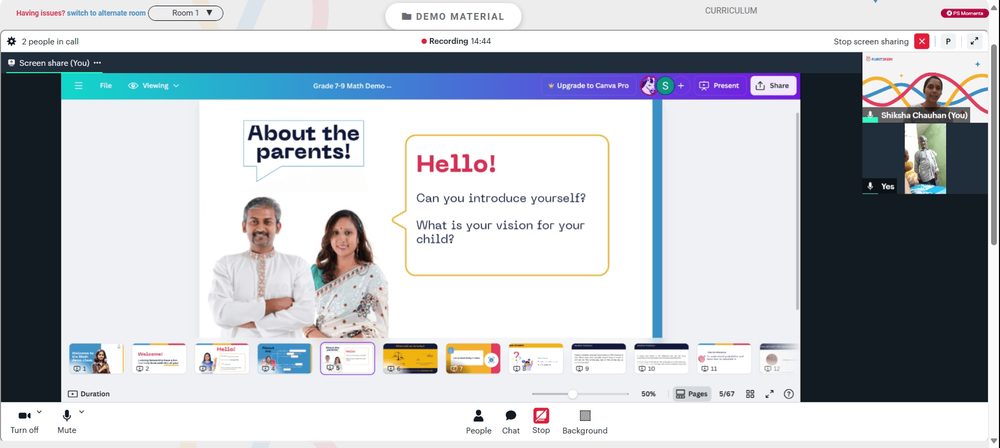Image resolution: width=1000 pixels, height=448 pixels.
Task: Select slide thumbnail 7
Action: tap(473, 359)
